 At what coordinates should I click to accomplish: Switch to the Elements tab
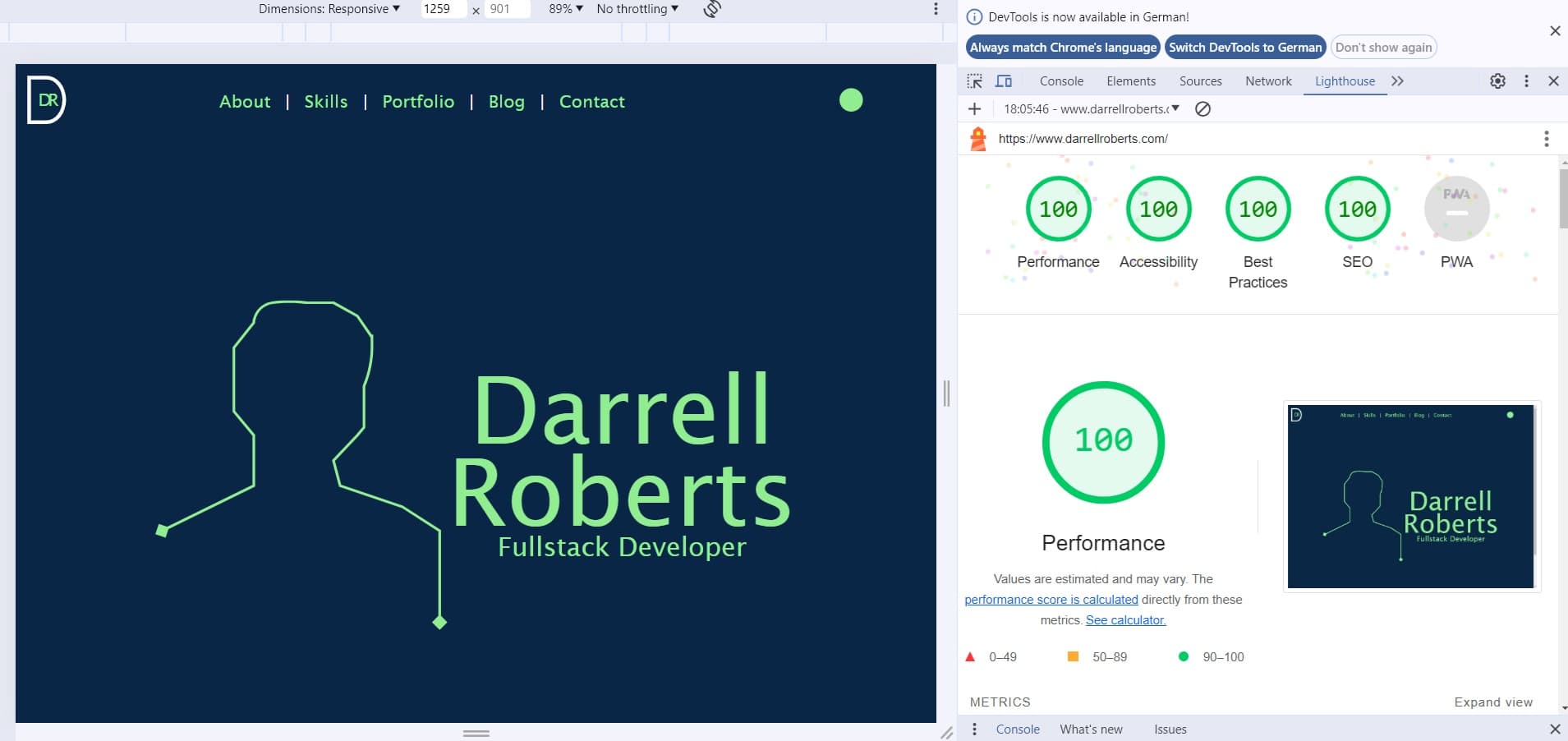pyautogui.click(x=1131, y=81)
